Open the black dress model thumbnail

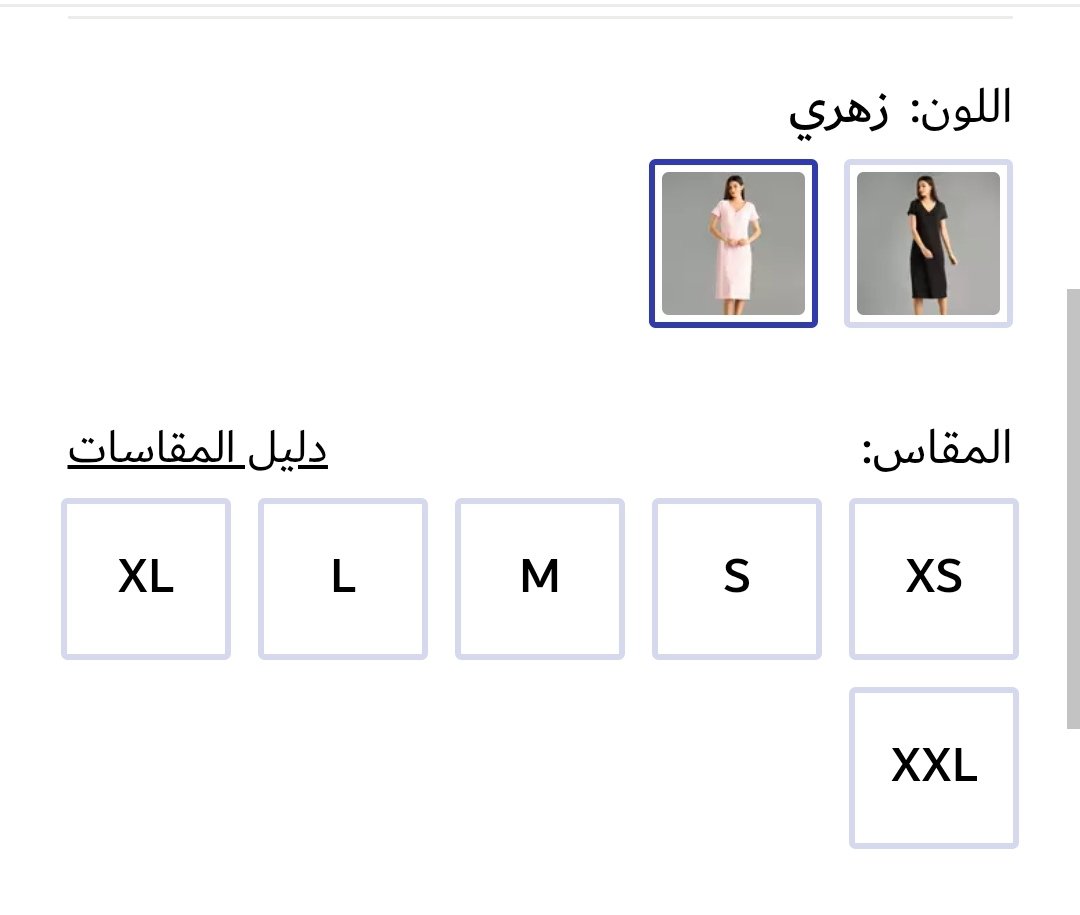pos(928,243)
